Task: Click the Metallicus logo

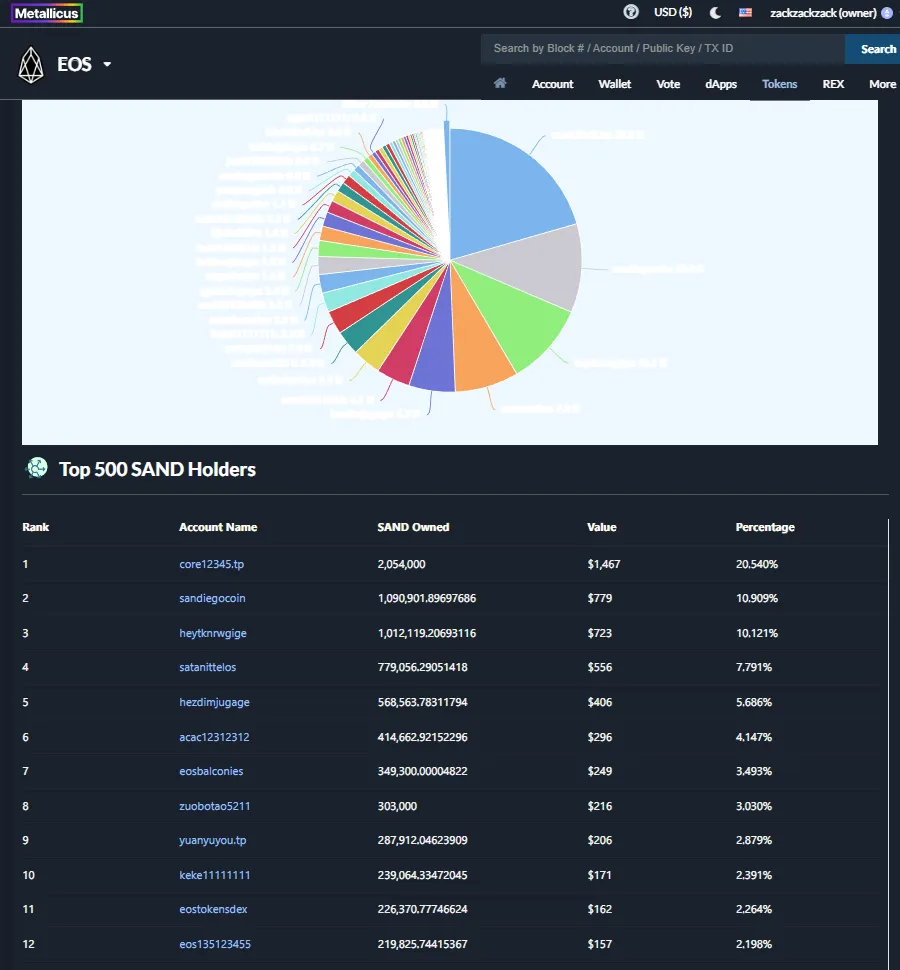Action: (47, 13)
